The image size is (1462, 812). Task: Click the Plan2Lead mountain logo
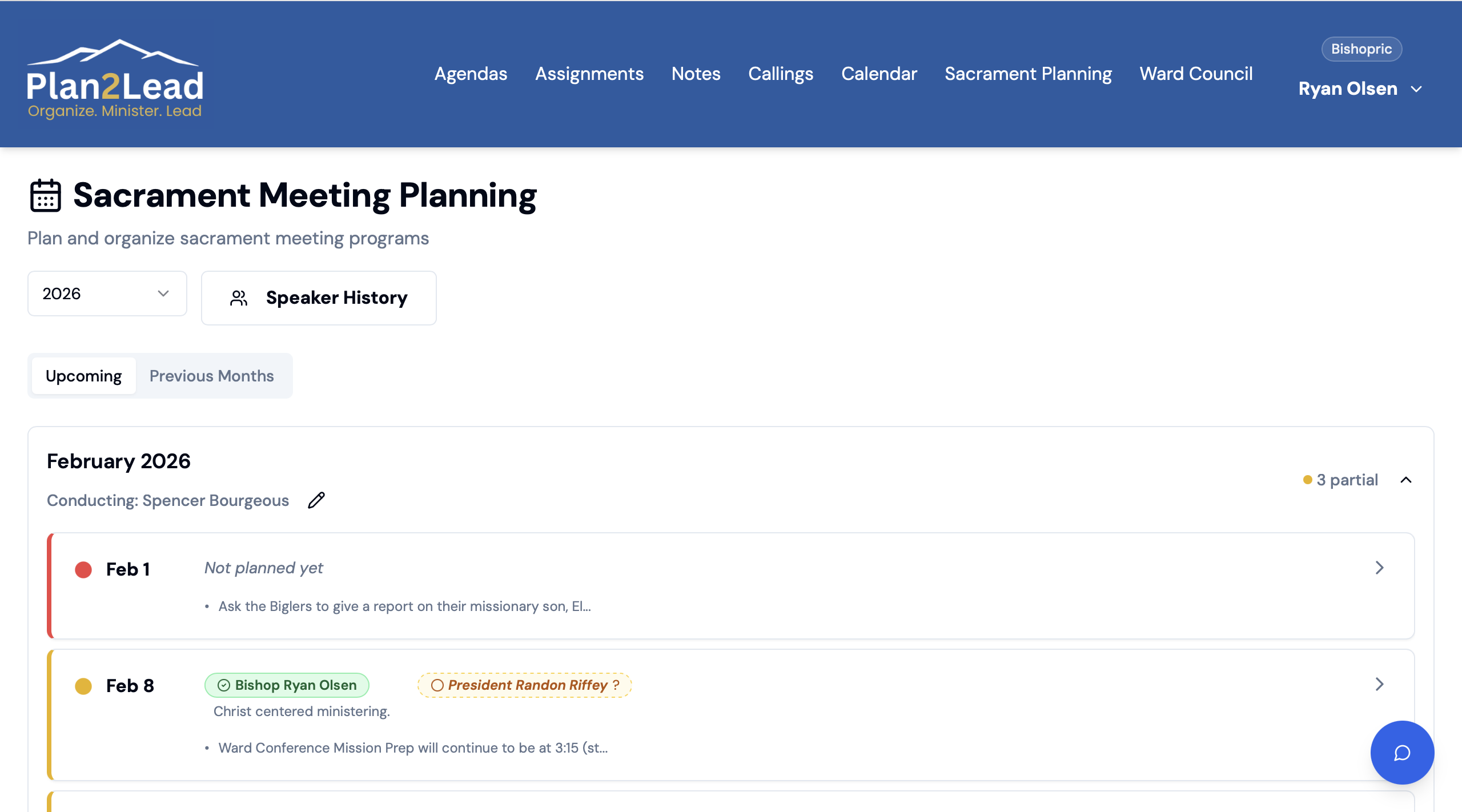tap(114, 78)
